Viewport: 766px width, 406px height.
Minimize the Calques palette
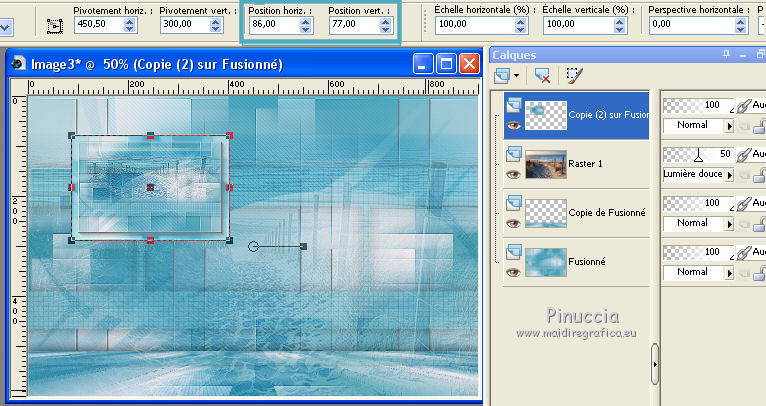coord(743,55)
